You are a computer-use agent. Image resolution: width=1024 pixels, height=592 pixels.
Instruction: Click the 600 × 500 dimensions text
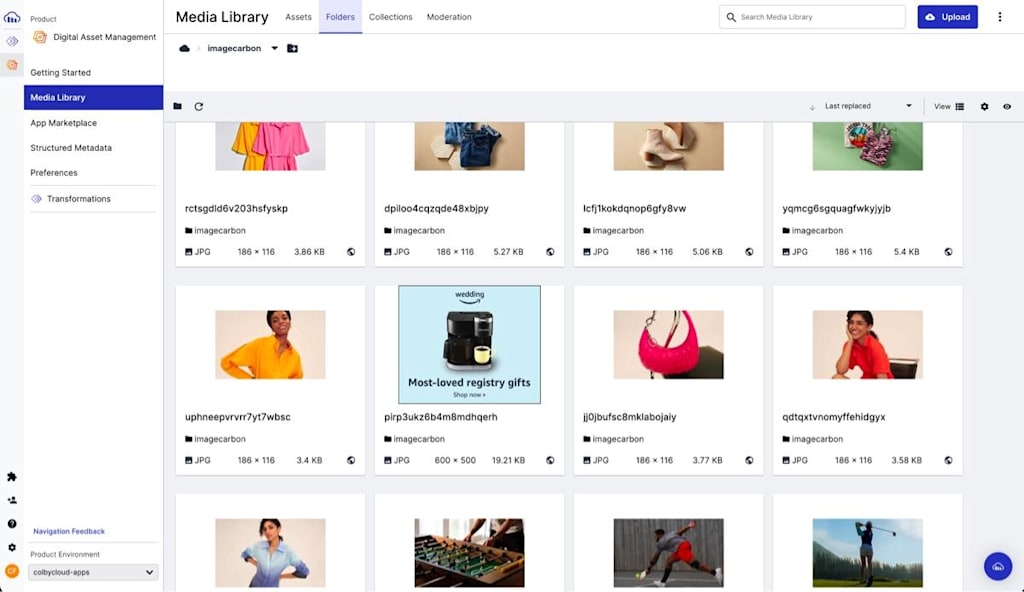455,460
